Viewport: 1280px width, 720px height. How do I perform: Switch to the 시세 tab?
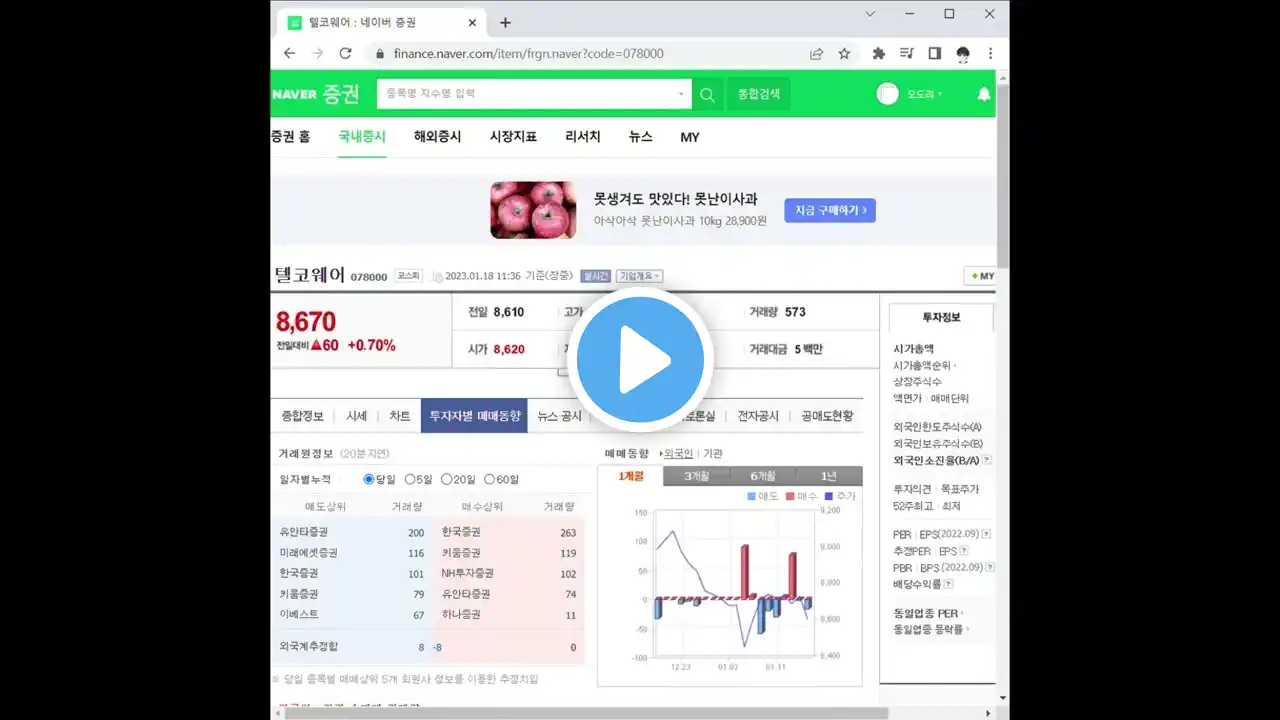coord(357,416)
